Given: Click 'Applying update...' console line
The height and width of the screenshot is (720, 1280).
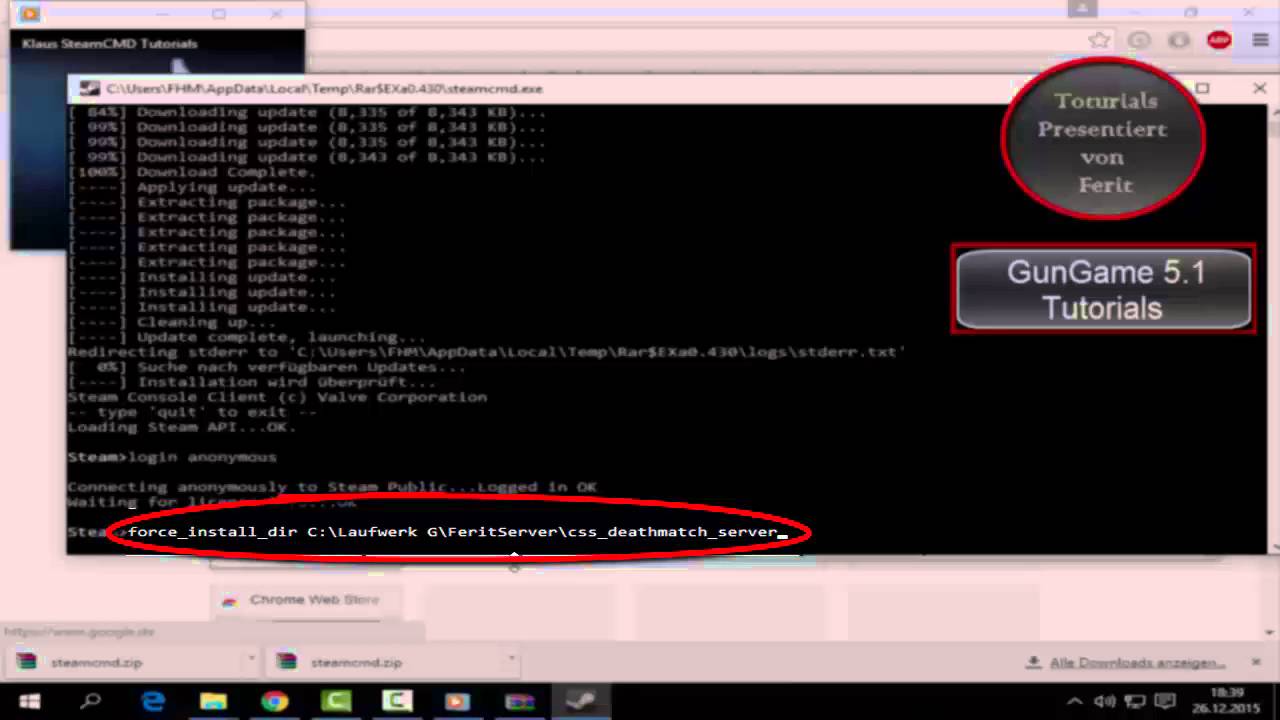Looking at the screenshot, I should (192, 187).
